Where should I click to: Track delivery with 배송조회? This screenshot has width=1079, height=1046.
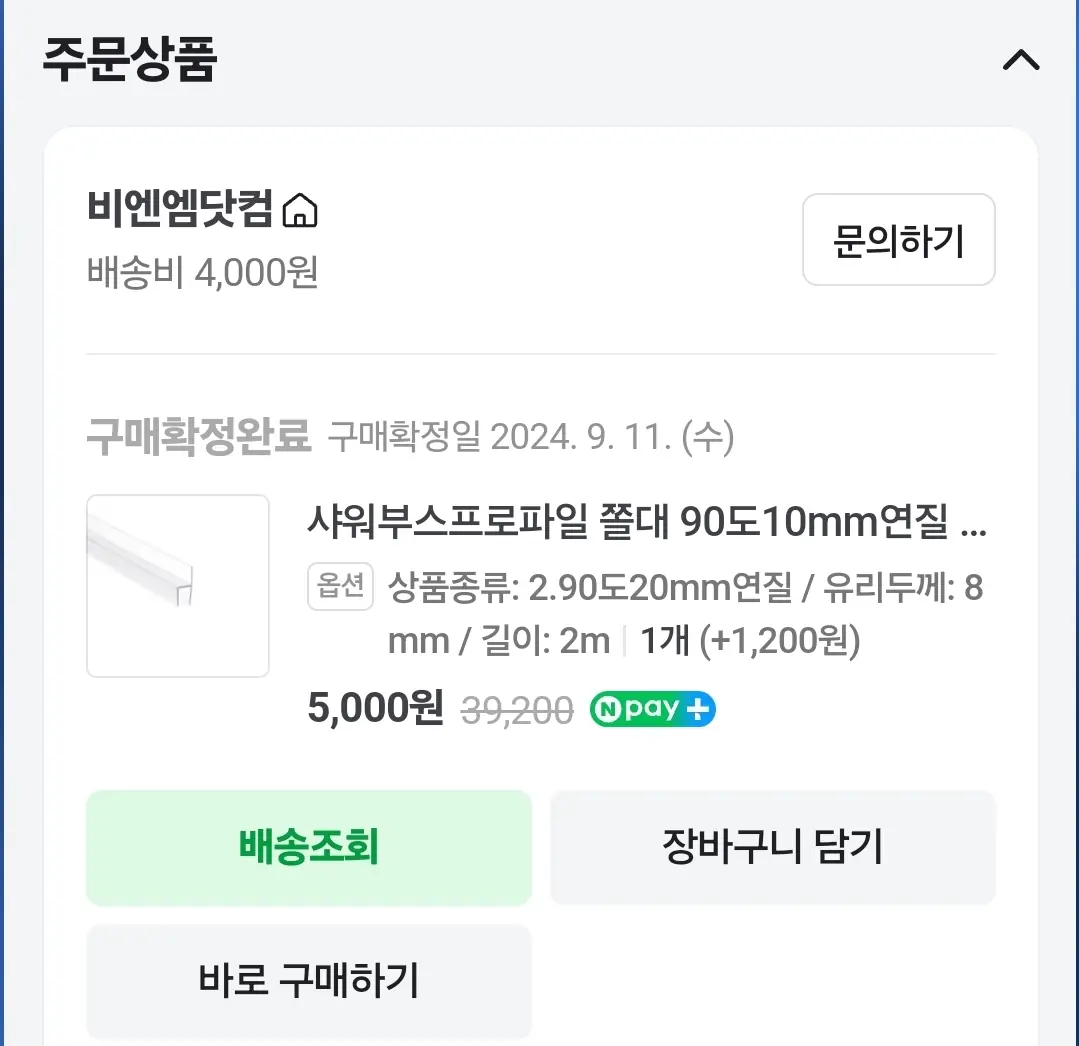[x=308, y=848]
